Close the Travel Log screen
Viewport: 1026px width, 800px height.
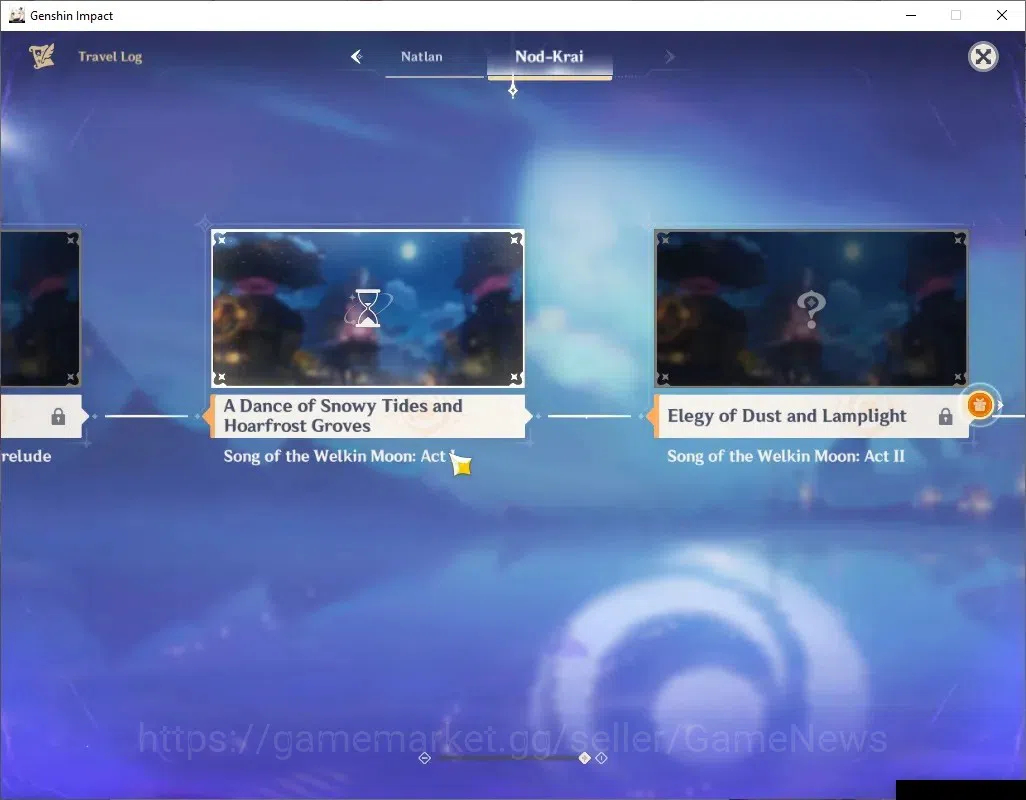(x=983, y=57)
